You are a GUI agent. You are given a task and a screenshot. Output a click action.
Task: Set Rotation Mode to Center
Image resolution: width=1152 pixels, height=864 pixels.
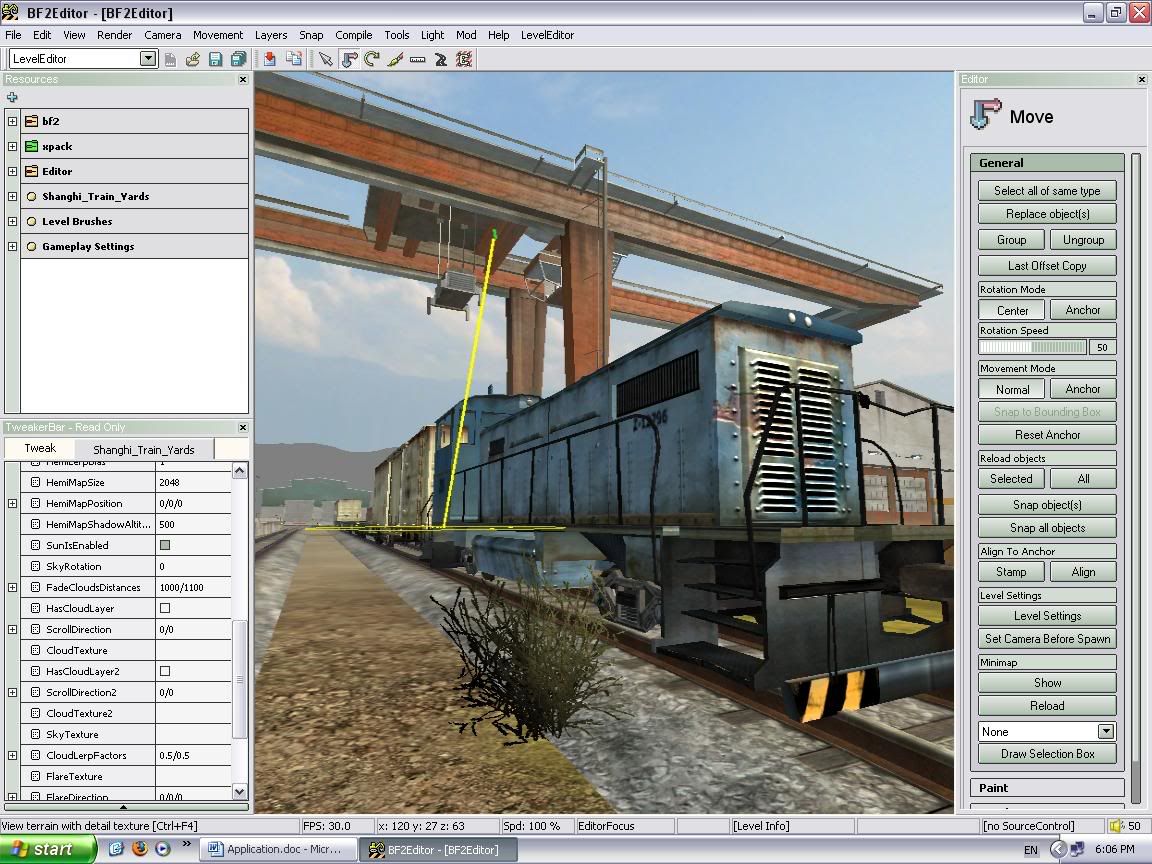coord(1012,310)
